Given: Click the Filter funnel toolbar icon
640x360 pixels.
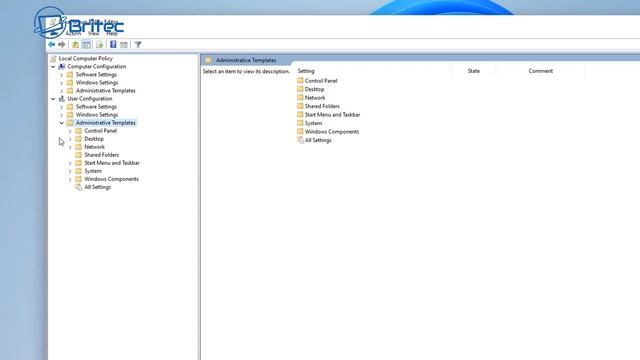Looking at the screenshot, I should 138,44.
